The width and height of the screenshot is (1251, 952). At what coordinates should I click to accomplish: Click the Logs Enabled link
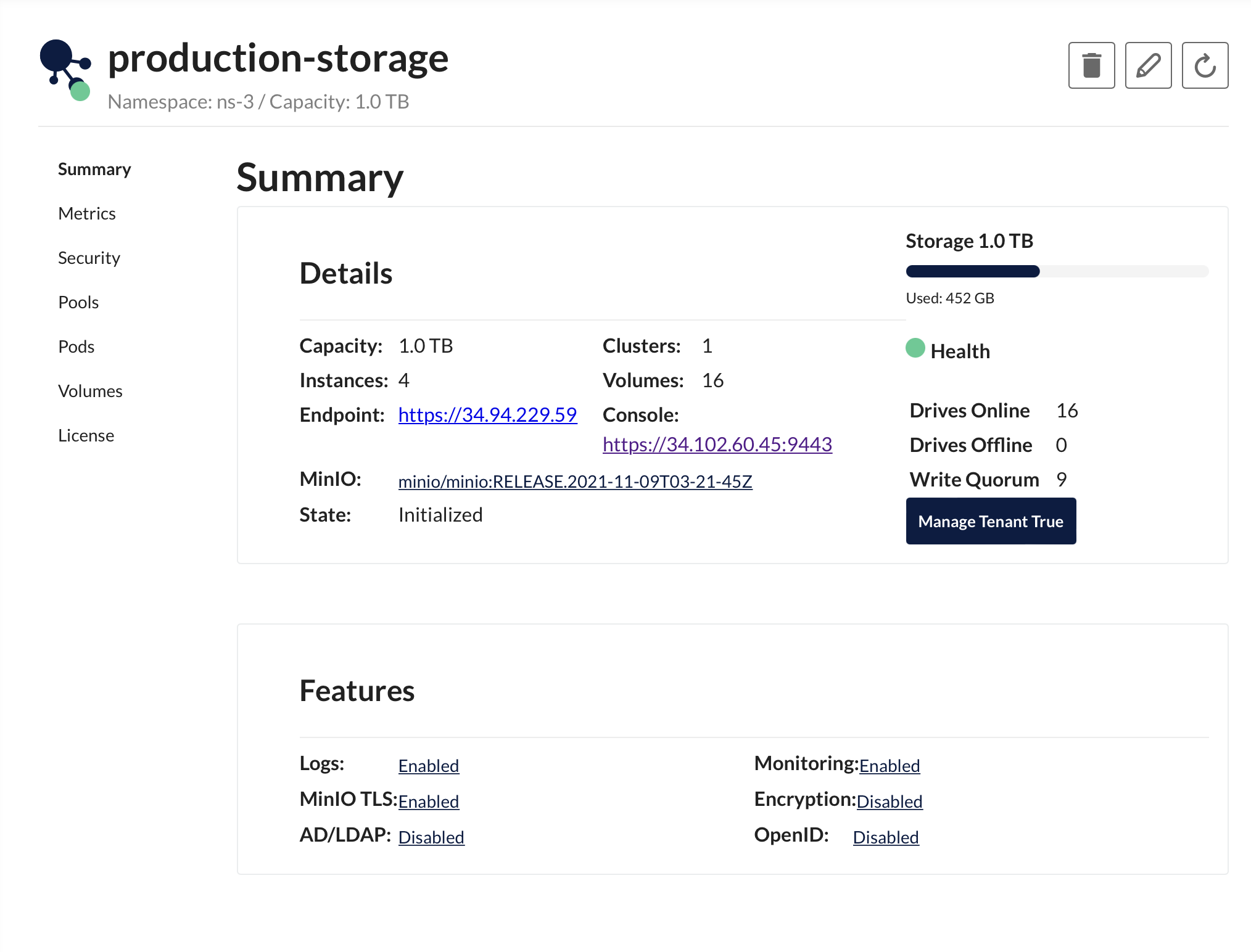tap(429, 766)
